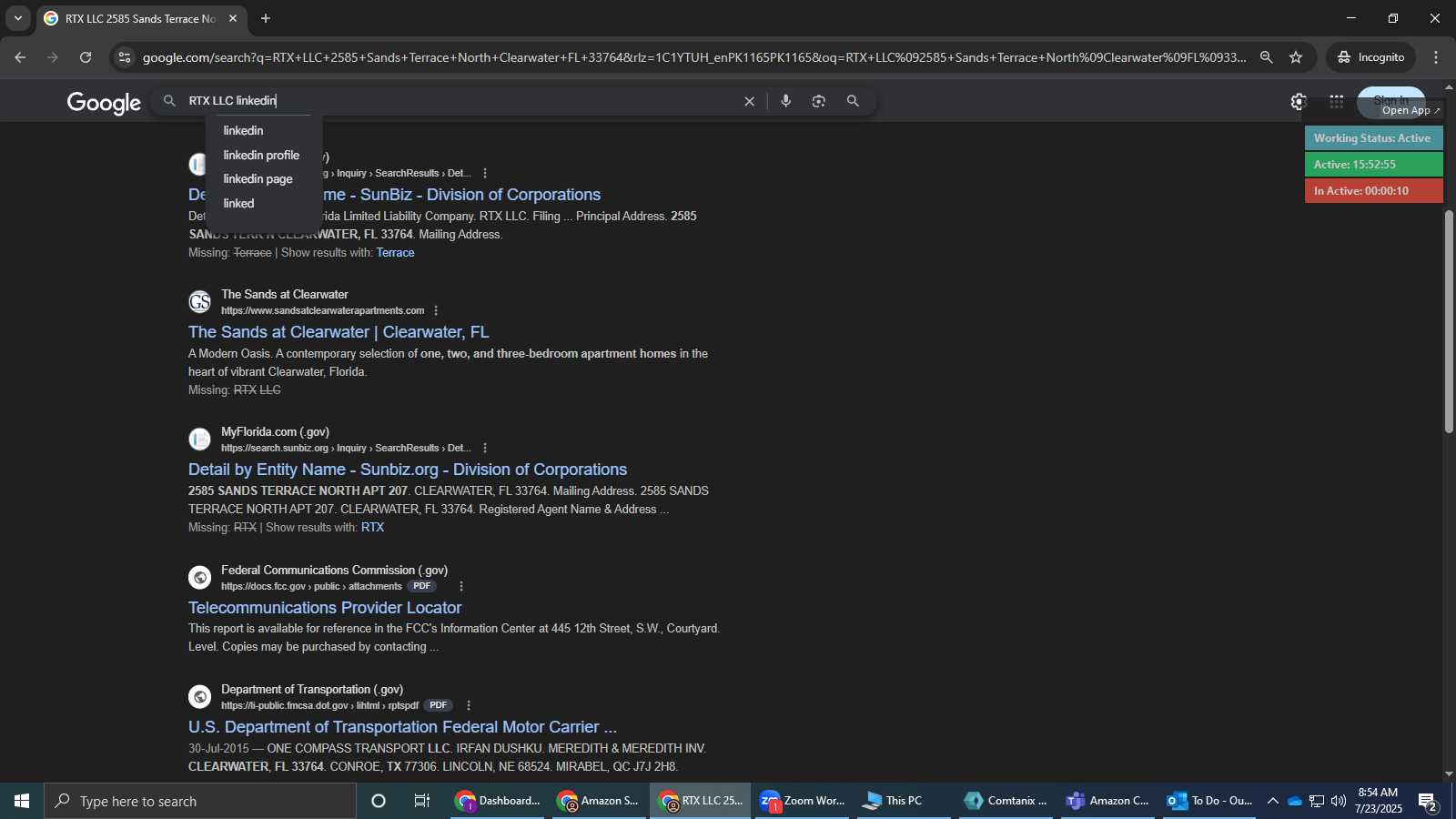Open U.S. Department of Transportation result

(x=402, y=727)
